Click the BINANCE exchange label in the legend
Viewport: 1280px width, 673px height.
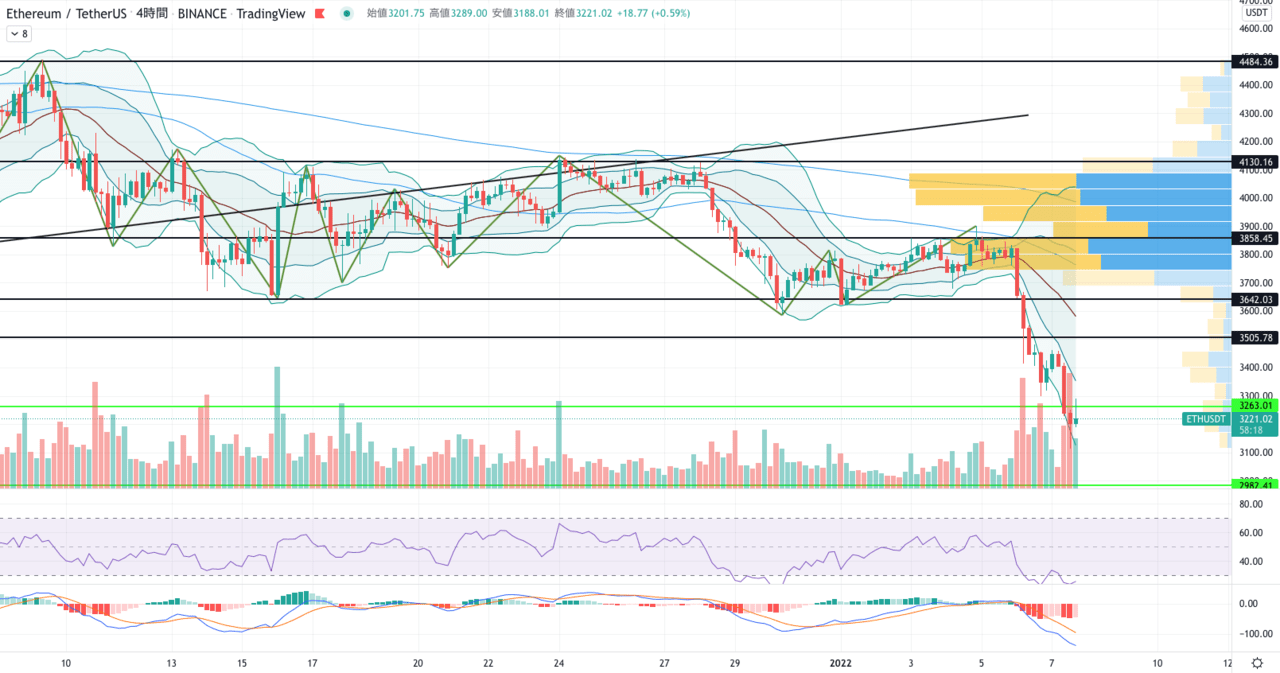tap(201, 14)
